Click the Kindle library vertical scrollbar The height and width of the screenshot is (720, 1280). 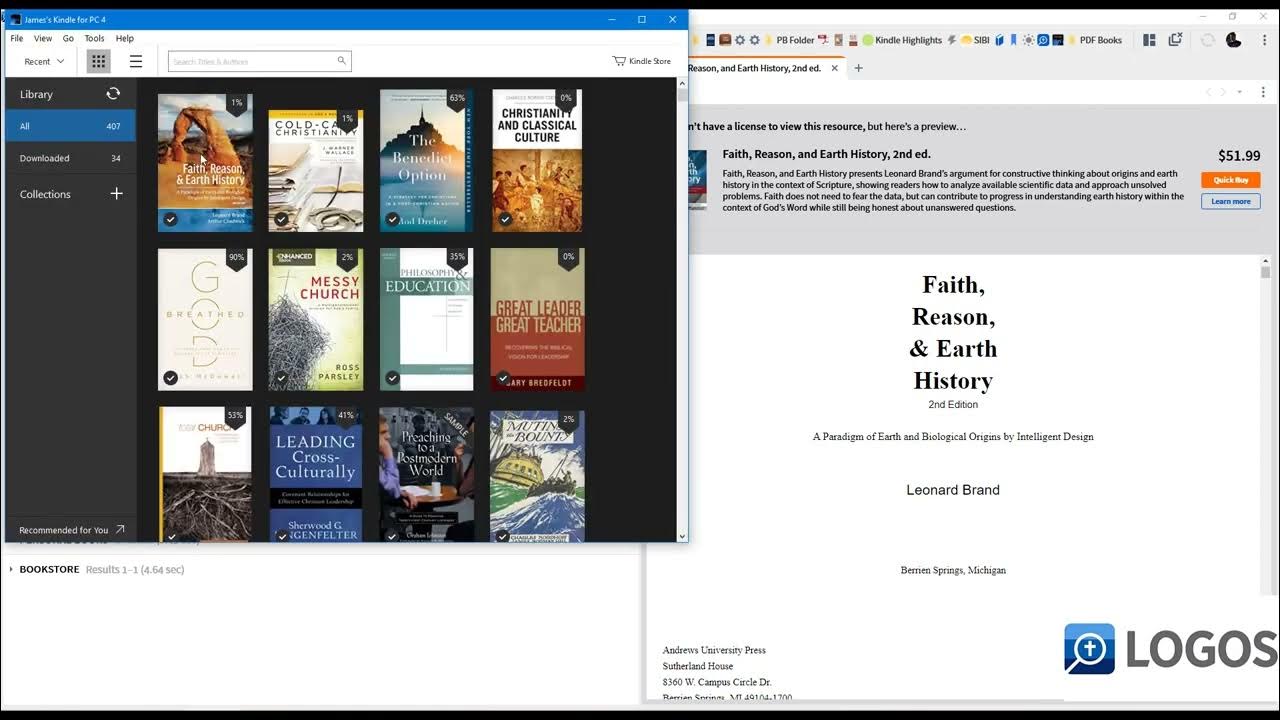click(682, 310)
